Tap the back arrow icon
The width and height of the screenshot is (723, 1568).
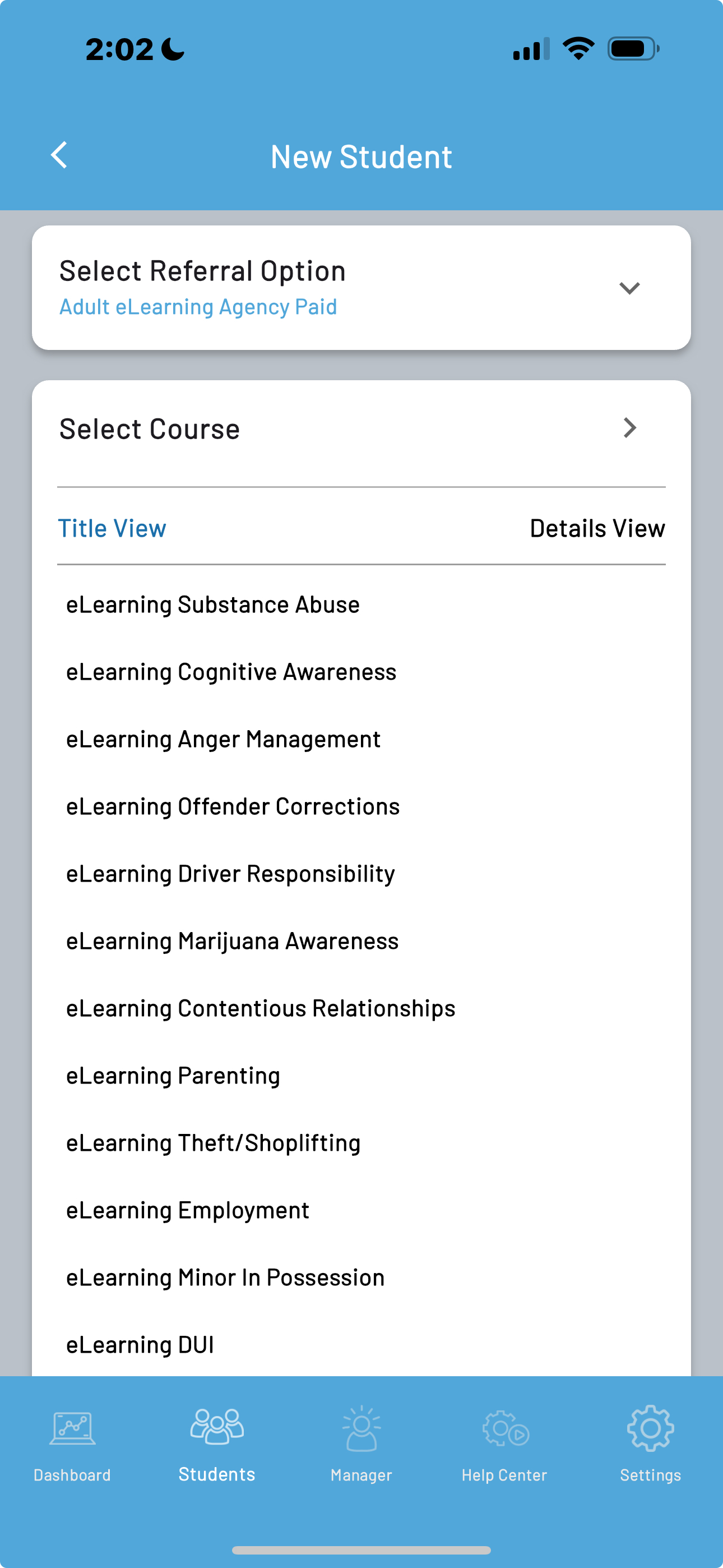(x=59, y=155)
